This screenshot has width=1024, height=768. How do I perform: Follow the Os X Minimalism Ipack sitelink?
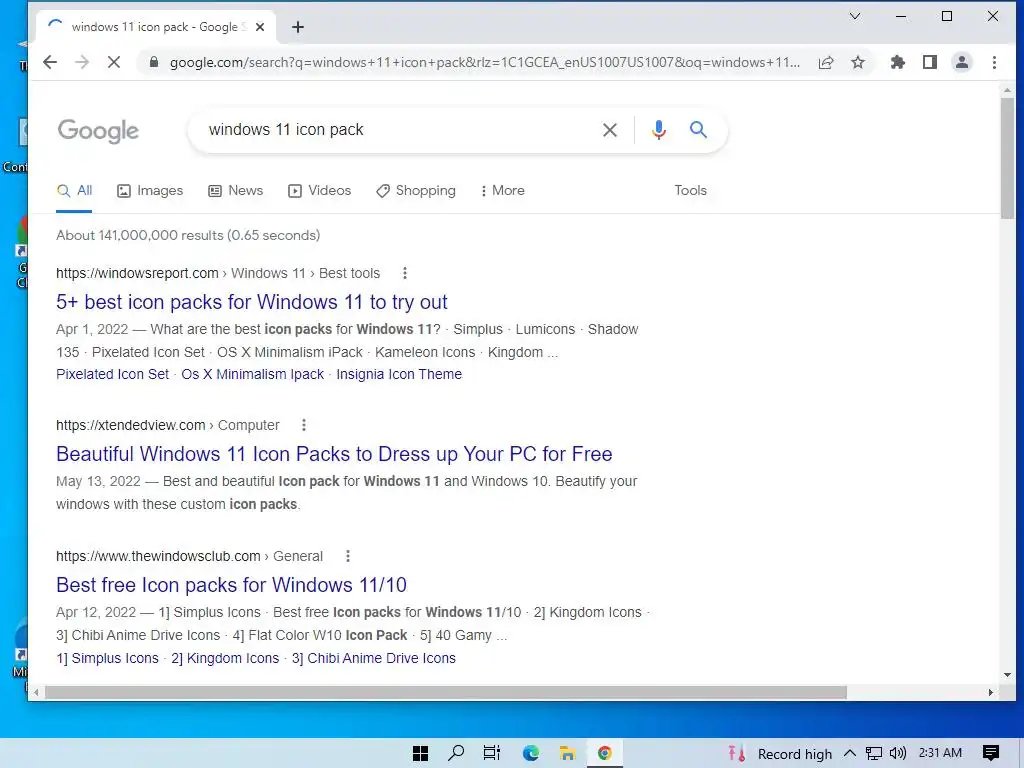(253, 374)
